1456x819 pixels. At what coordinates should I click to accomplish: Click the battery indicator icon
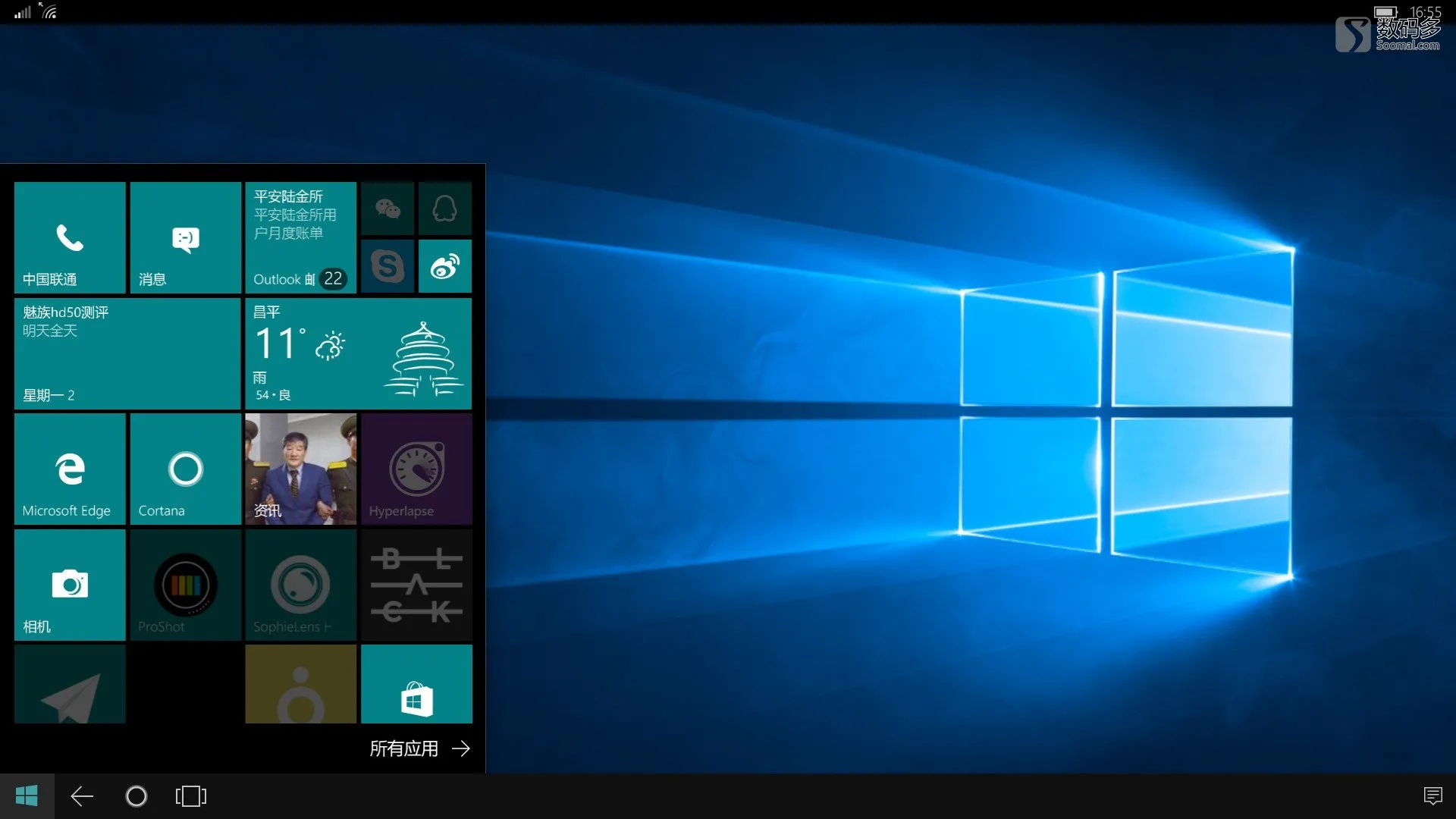click(x=1385, y=12)
